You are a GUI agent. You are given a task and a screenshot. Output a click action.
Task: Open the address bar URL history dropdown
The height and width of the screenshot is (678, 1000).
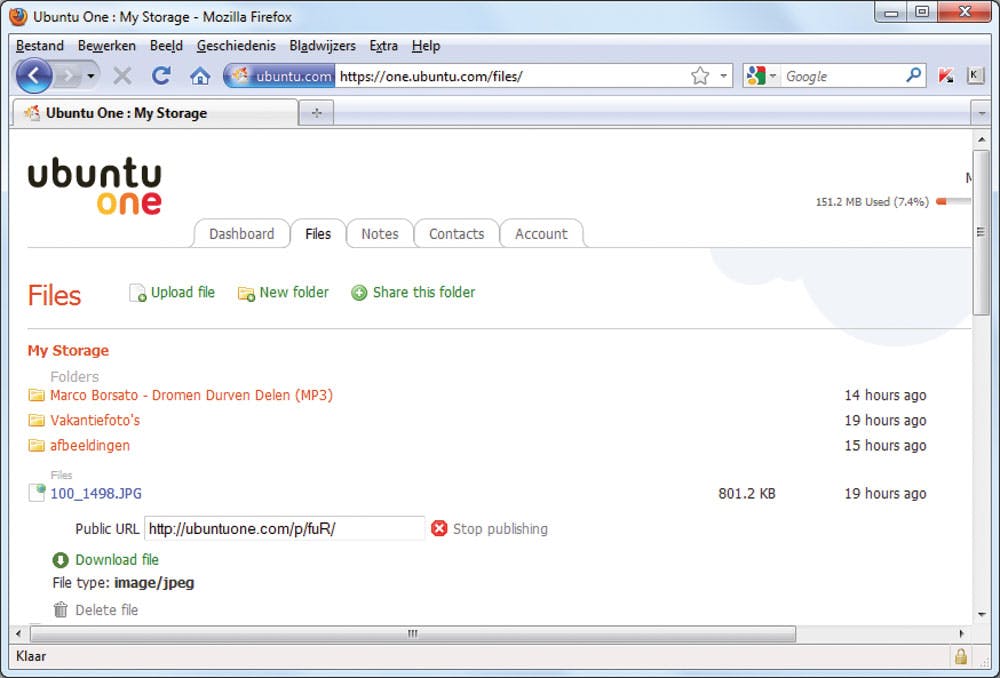tap(723, 76)
